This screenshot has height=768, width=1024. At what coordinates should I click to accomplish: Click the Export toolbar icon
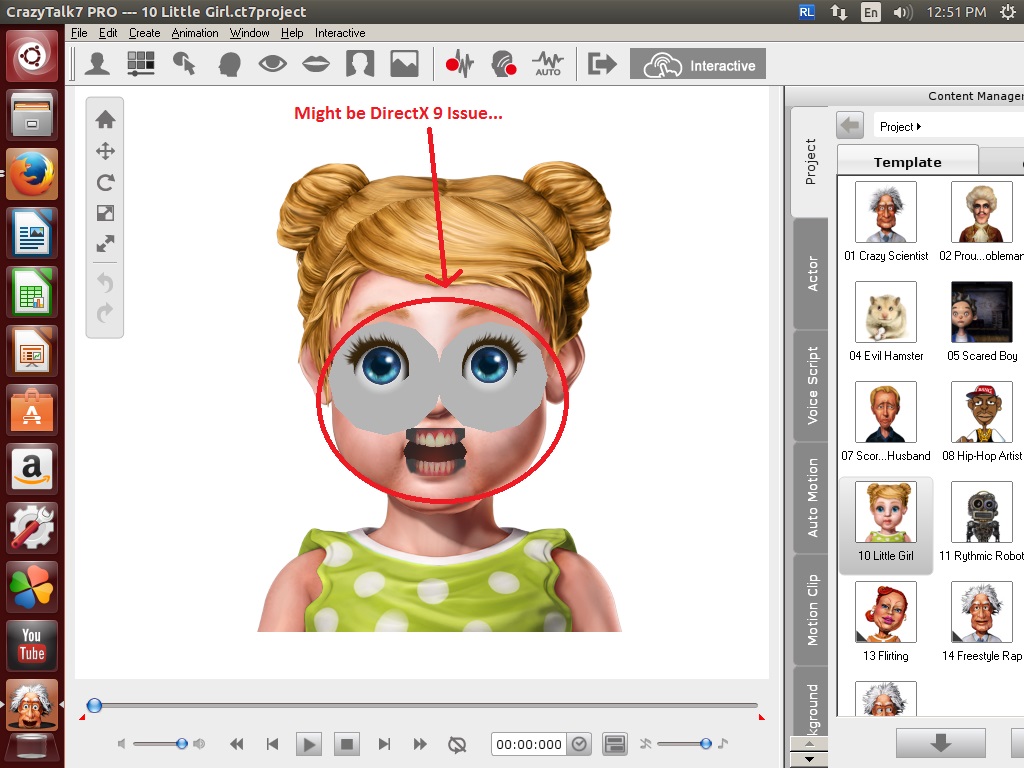[601, 64]
